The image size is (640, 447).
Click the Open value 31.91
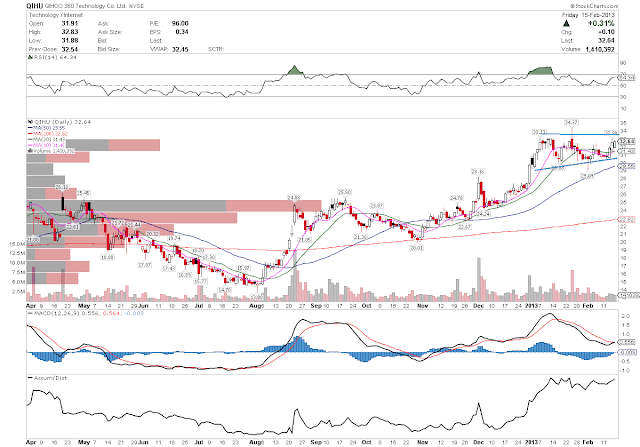click(70, 23)
